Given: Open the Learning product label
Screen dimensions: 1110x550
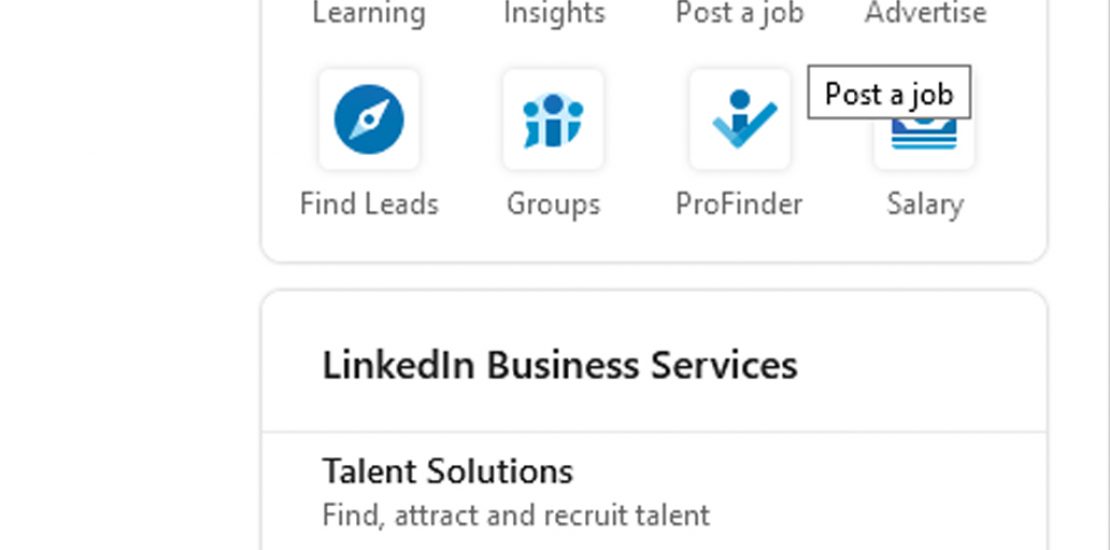Looking at the screenshot, I should click(x=369, y=13).
